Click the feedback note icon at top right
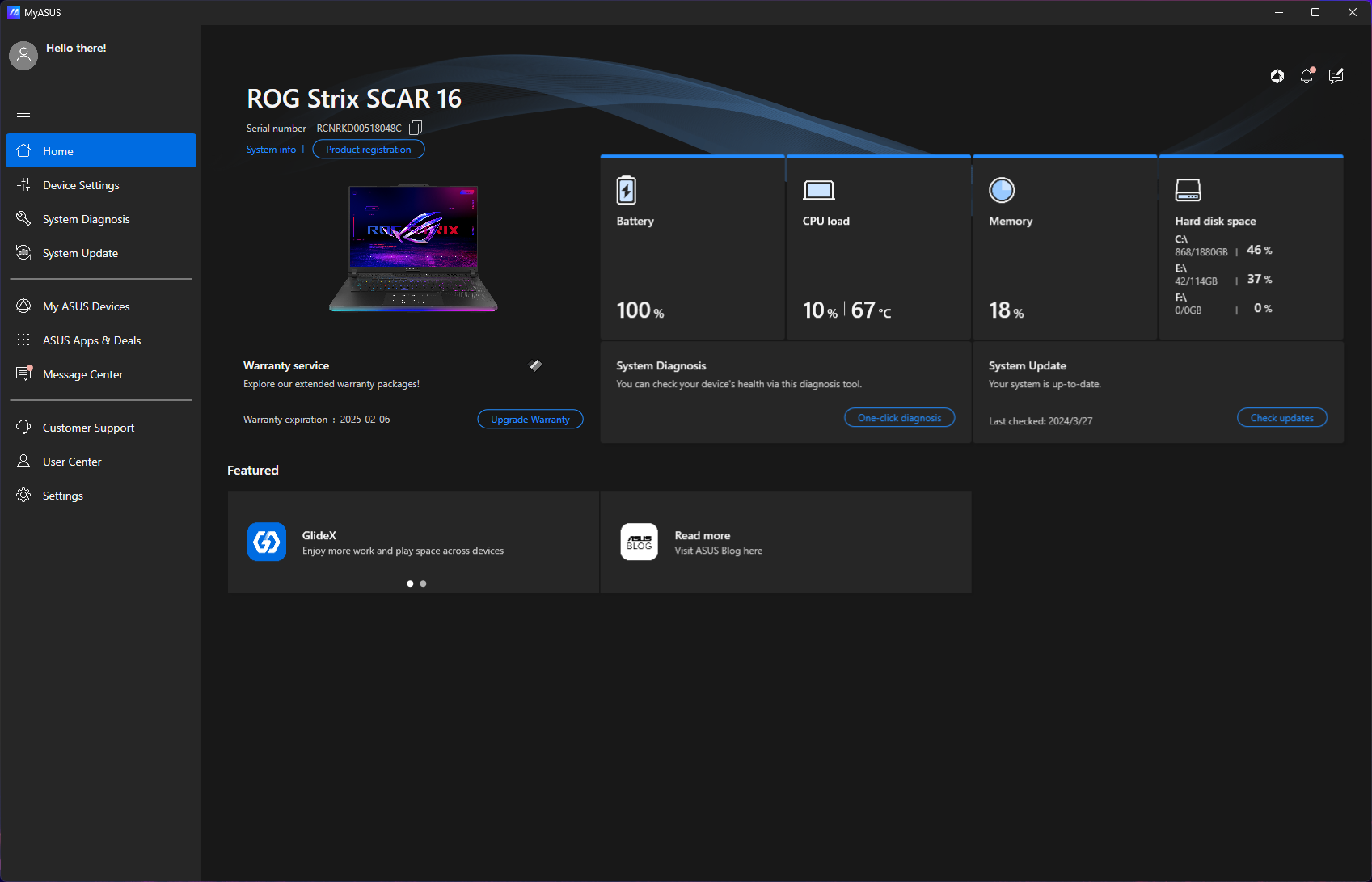Image resolution: width=1372 pixels, height=882 pixels. coord(1336,75)
